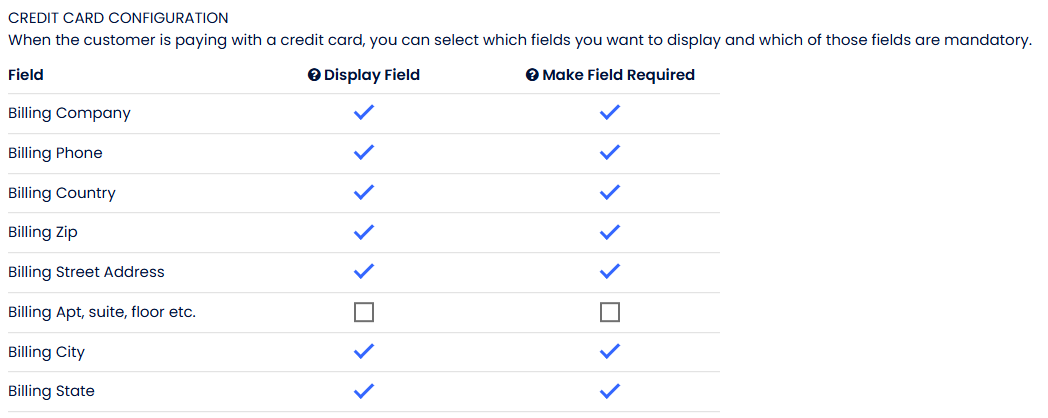Toggle Make Field Required for Billing Phone

610,153
